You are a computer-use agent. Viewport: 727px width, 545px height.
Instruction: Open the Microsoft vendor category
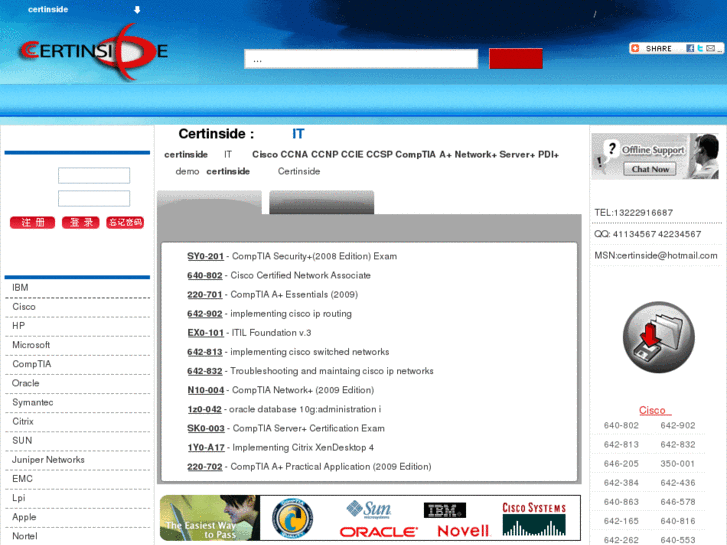[31, 345]
